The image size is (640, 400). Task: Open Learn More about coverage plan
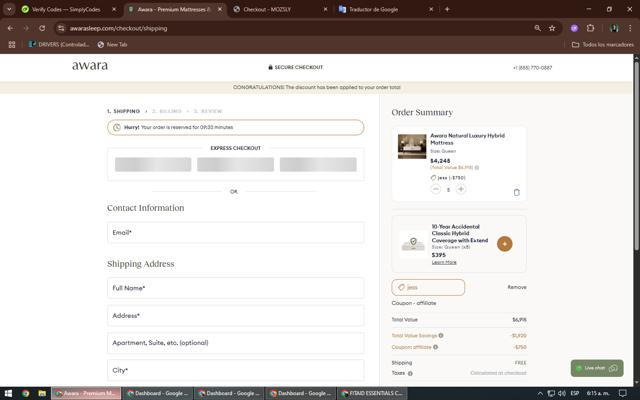pos(444,262)
